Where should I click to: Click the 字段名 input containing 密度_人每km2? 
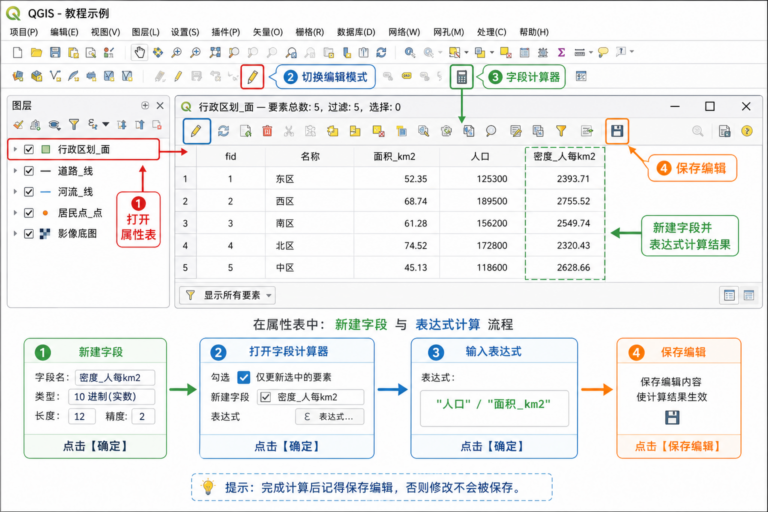(x=115, y=378)
